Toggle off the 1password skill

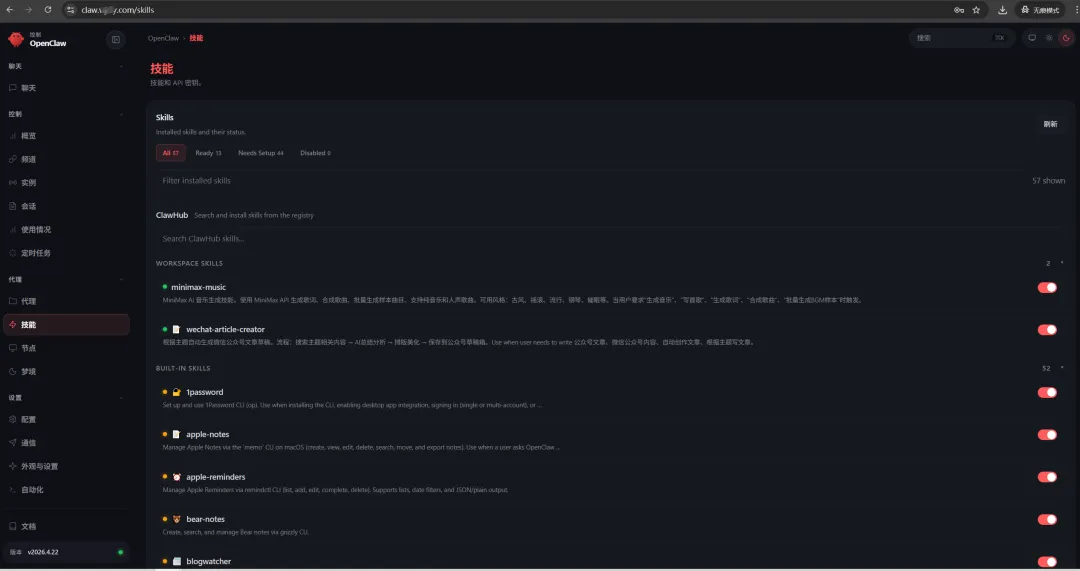1047,393
